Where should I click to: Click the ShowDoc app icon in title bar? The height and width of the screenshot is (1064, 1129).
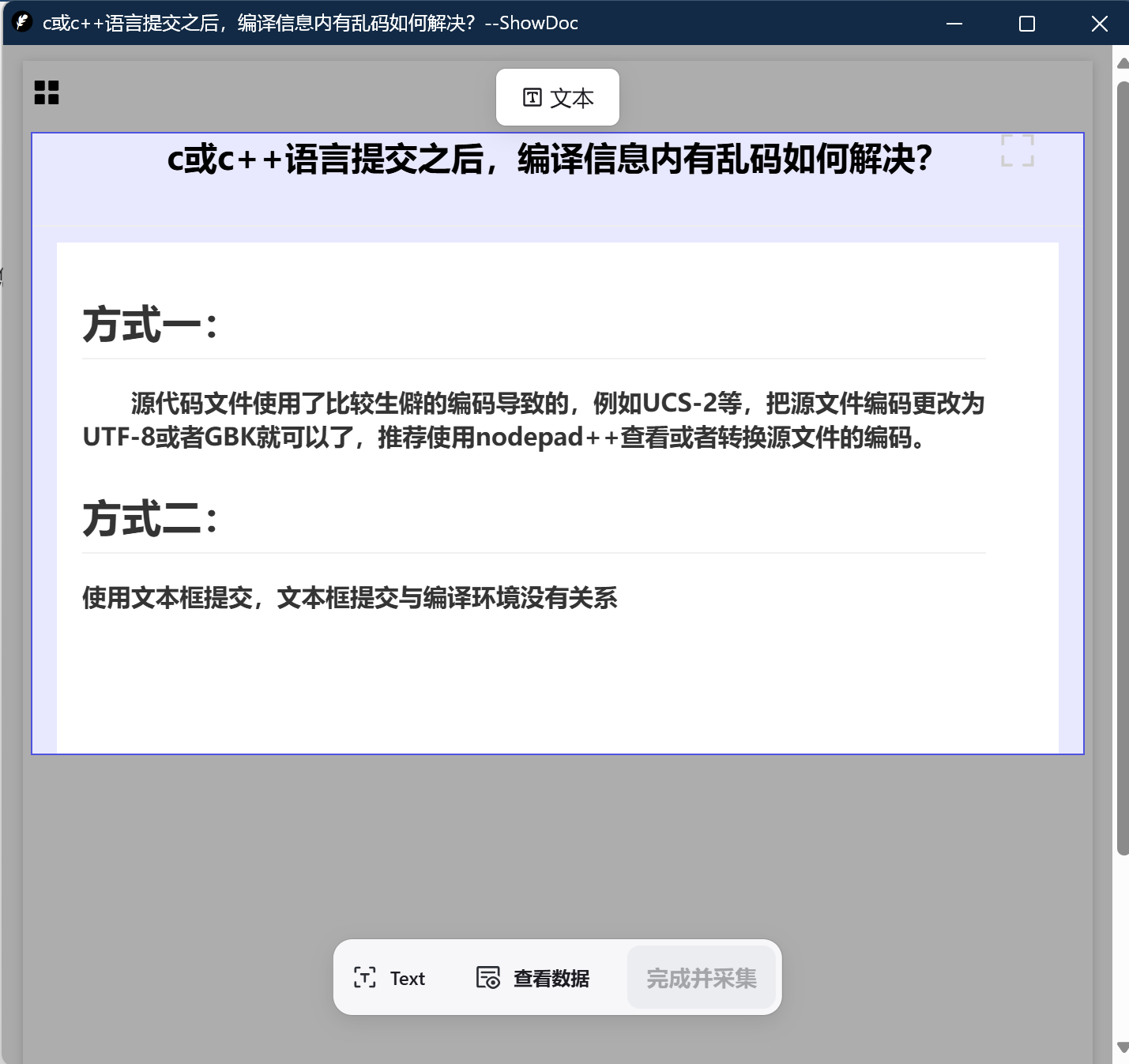[x=23, y=22]
